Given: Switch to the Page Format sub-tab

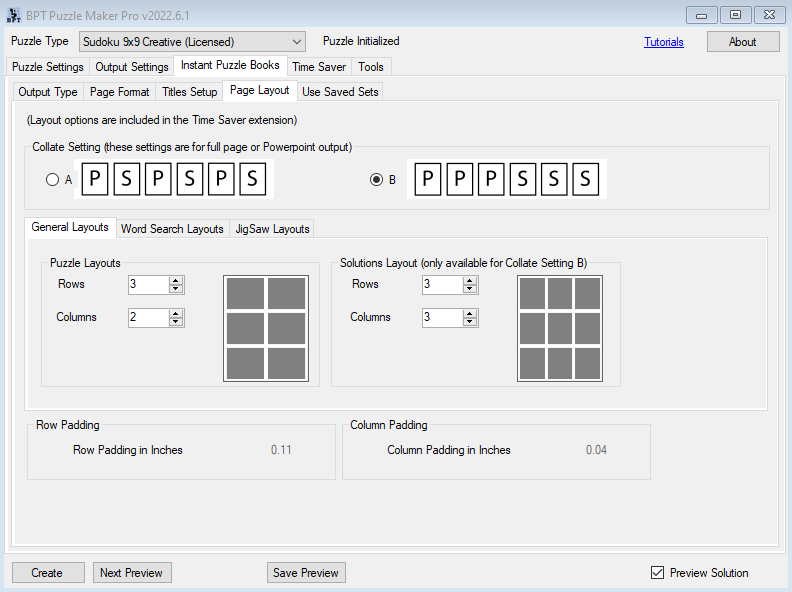Looking at the screenshot, I should (x=120, y=92).
